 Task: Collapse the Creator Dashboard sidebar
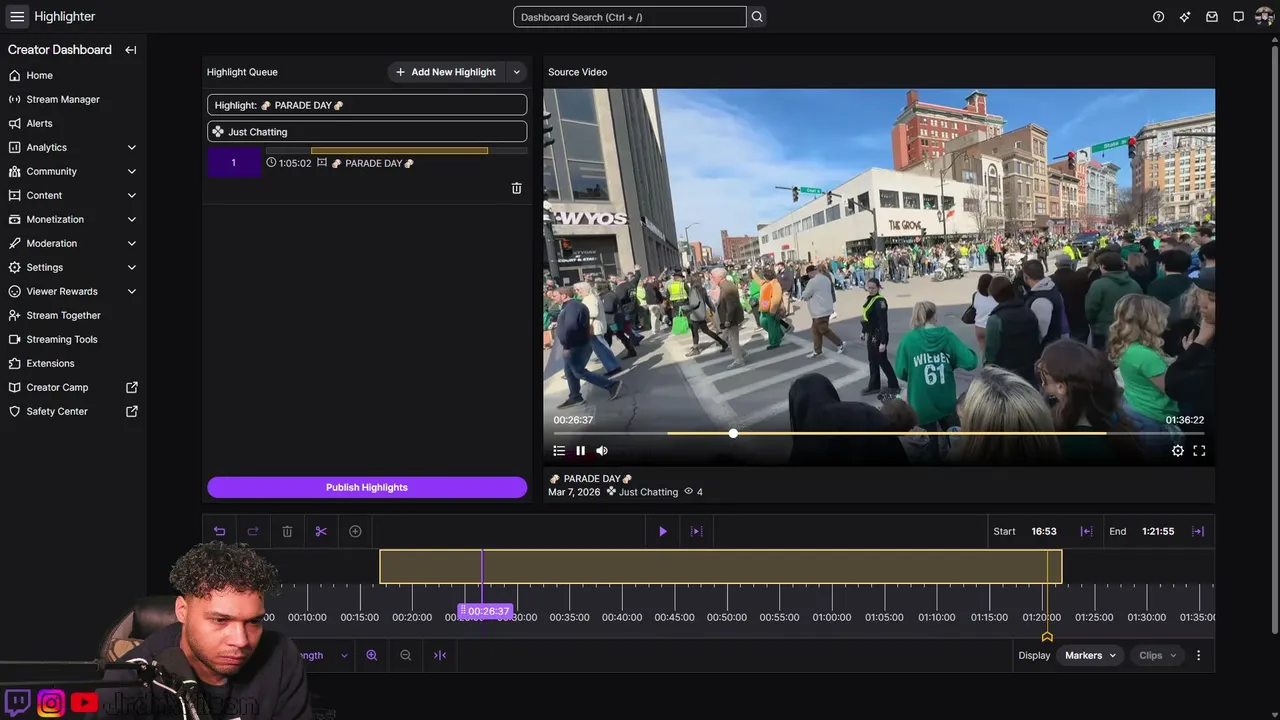(130, 50)
